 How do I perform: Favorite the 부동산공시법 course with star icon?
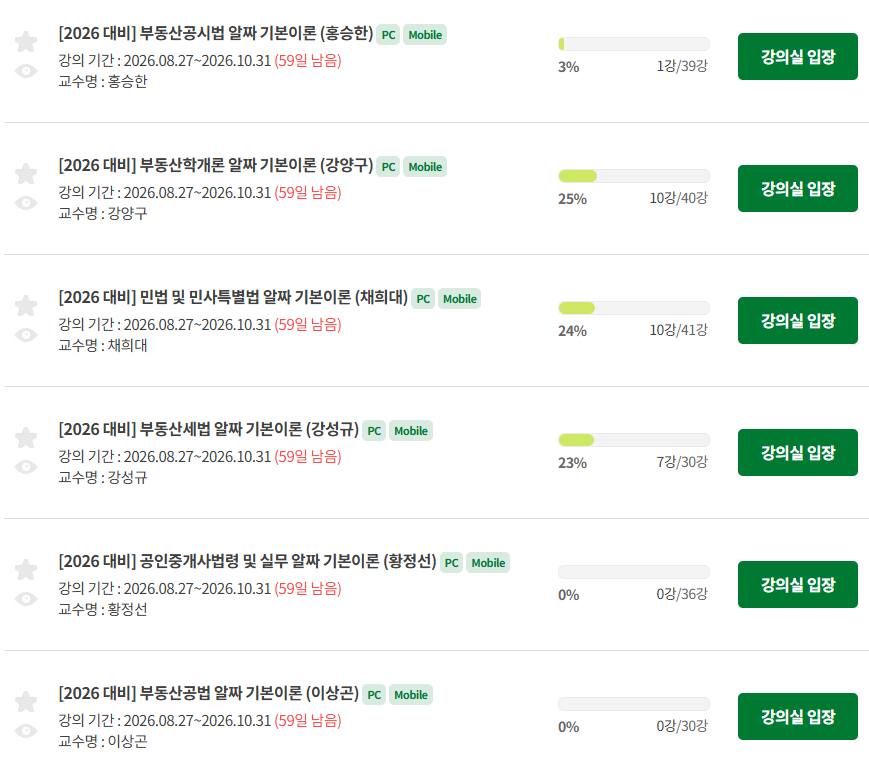tap(26, 42)
